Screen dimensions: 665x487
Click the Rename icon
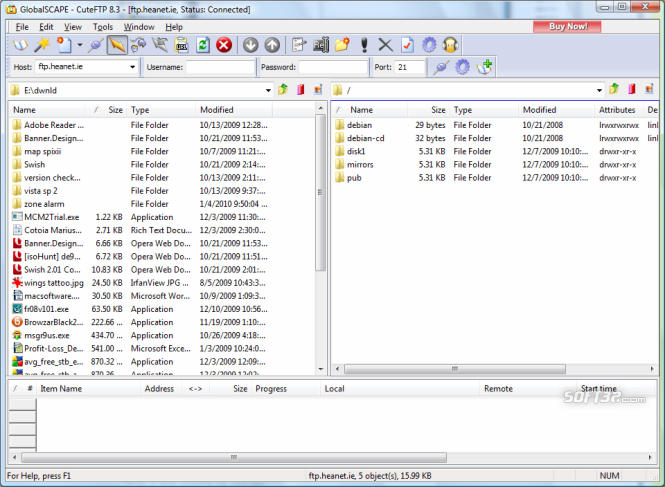coord(321,45)
